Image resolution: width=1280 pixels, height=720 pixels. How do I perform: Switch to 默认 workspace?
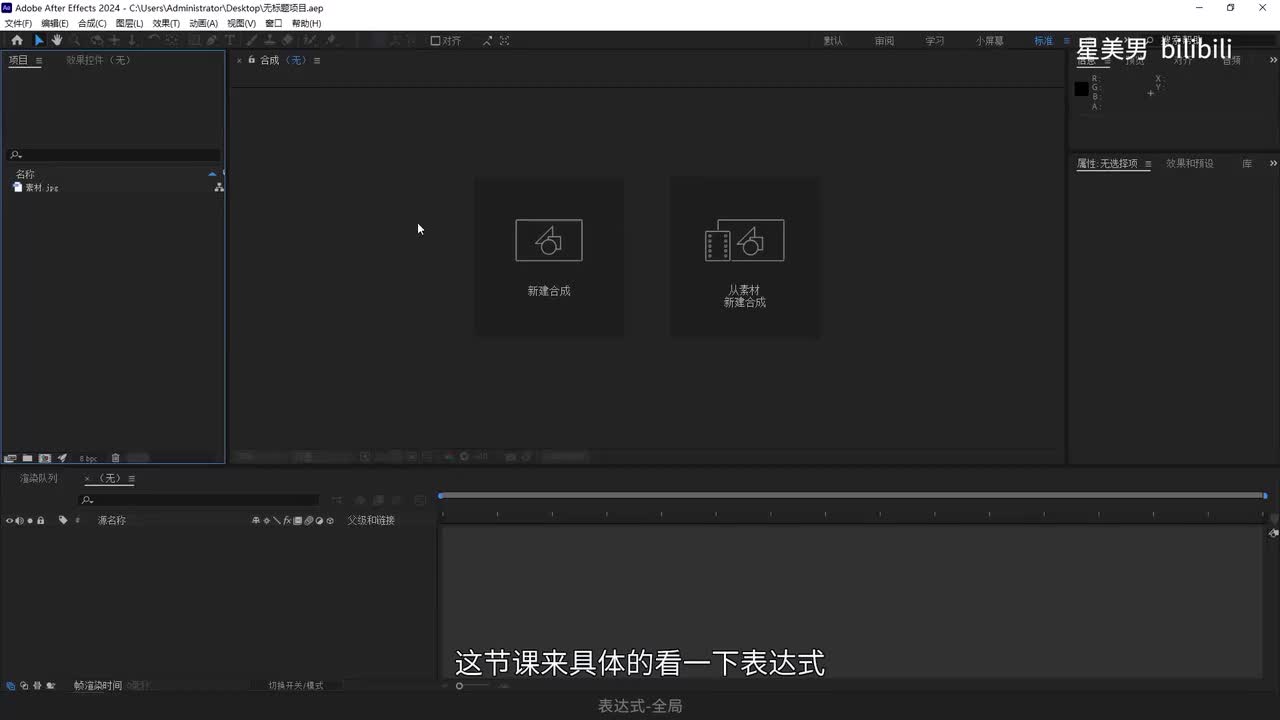[x=833, y=41]
